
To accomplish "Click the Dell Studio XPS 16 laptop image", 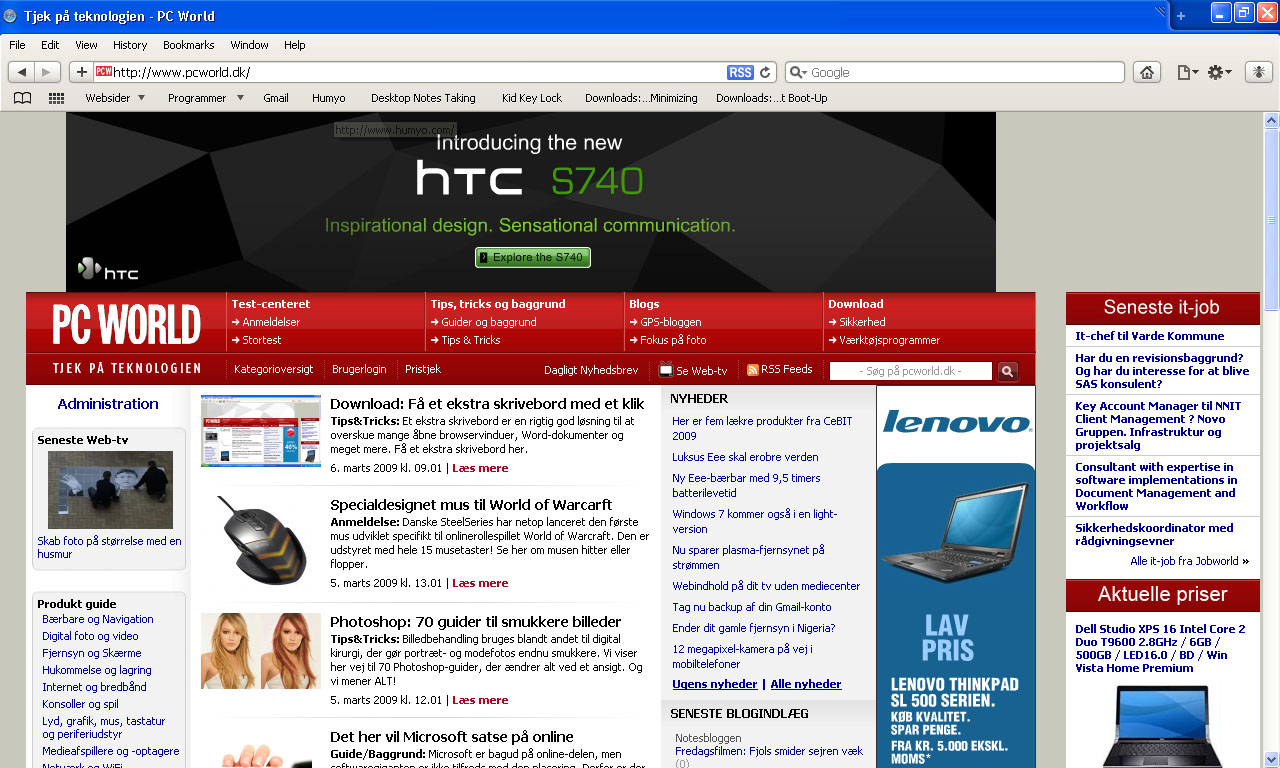I will pyautogui.click(x=1163, y=726).
